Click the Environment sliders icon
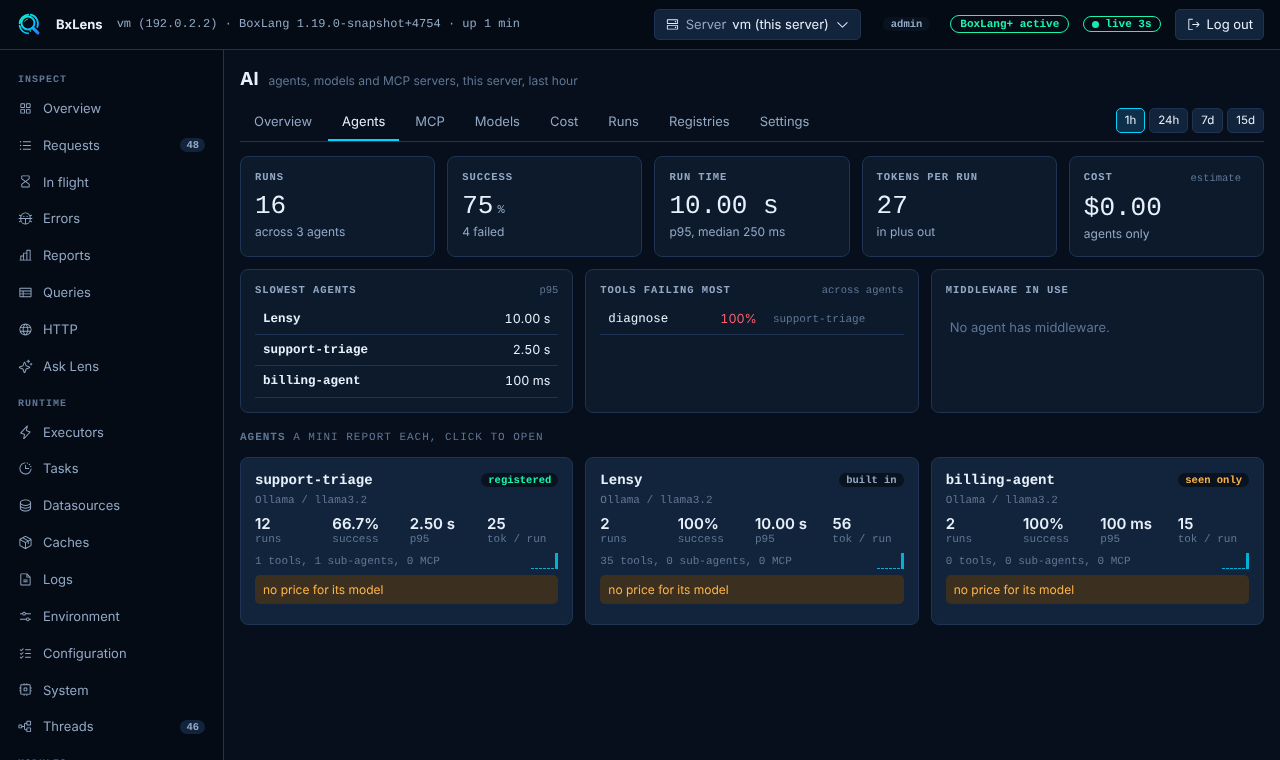Viewport: 1280px width, 760px height. coord(25,616)
